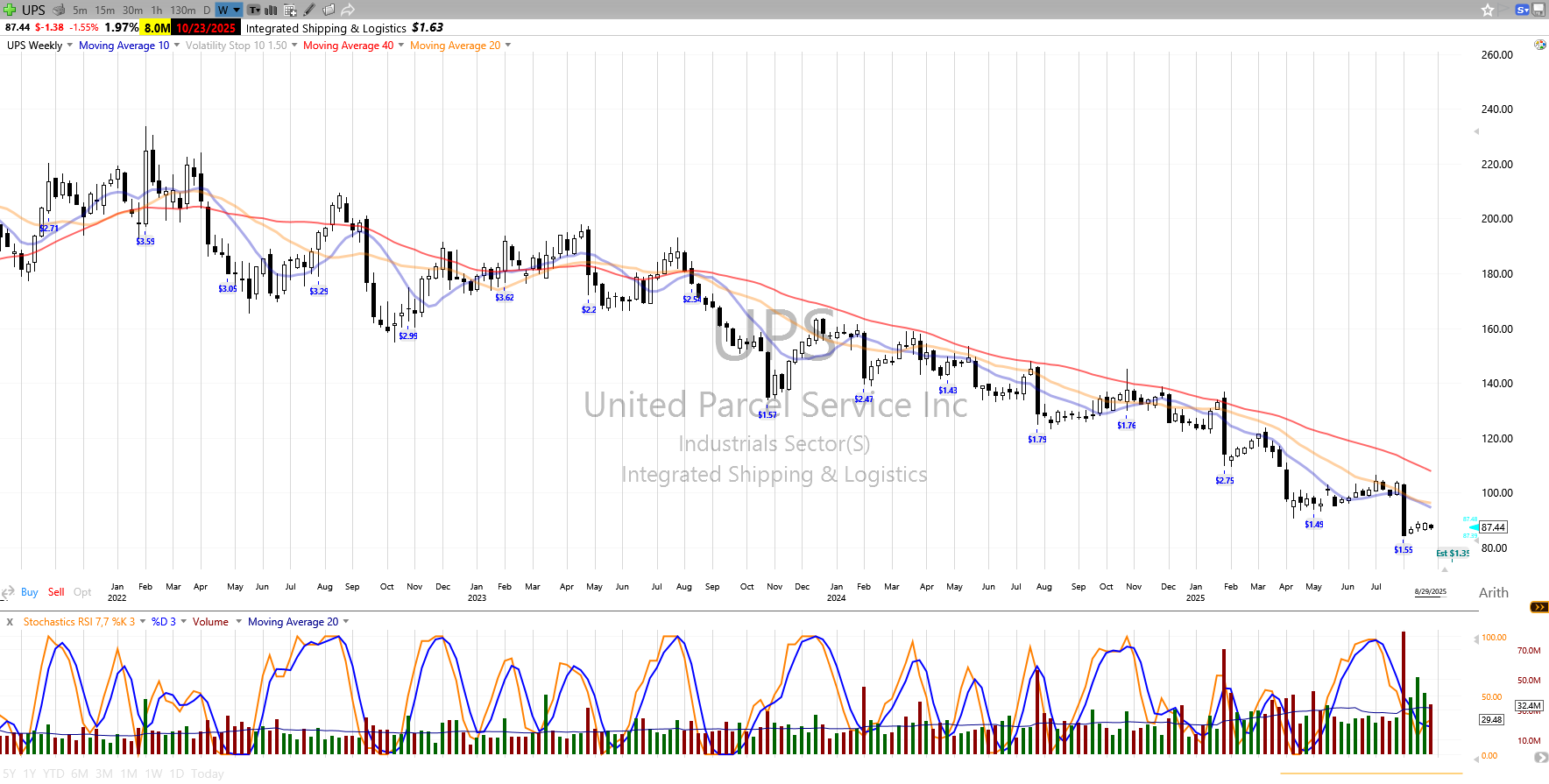This screenshot has height=784, width=1549.
Task: Click the $1.55 earnings marker
Action: (x=1404, y=550)
